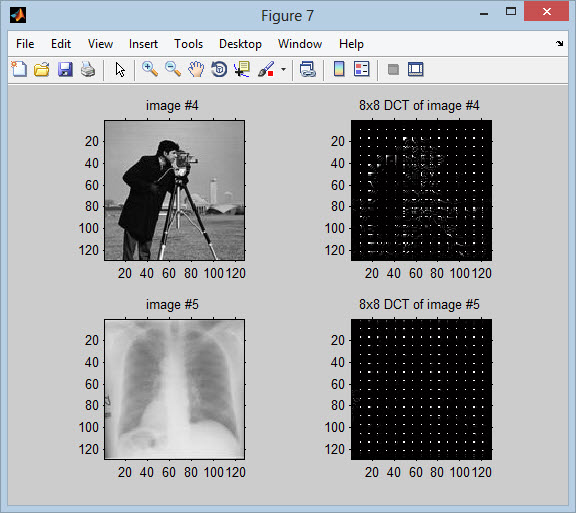Click the Link Plot toolbar button
This screenshot has height=513, width=576.
(307, 69)
